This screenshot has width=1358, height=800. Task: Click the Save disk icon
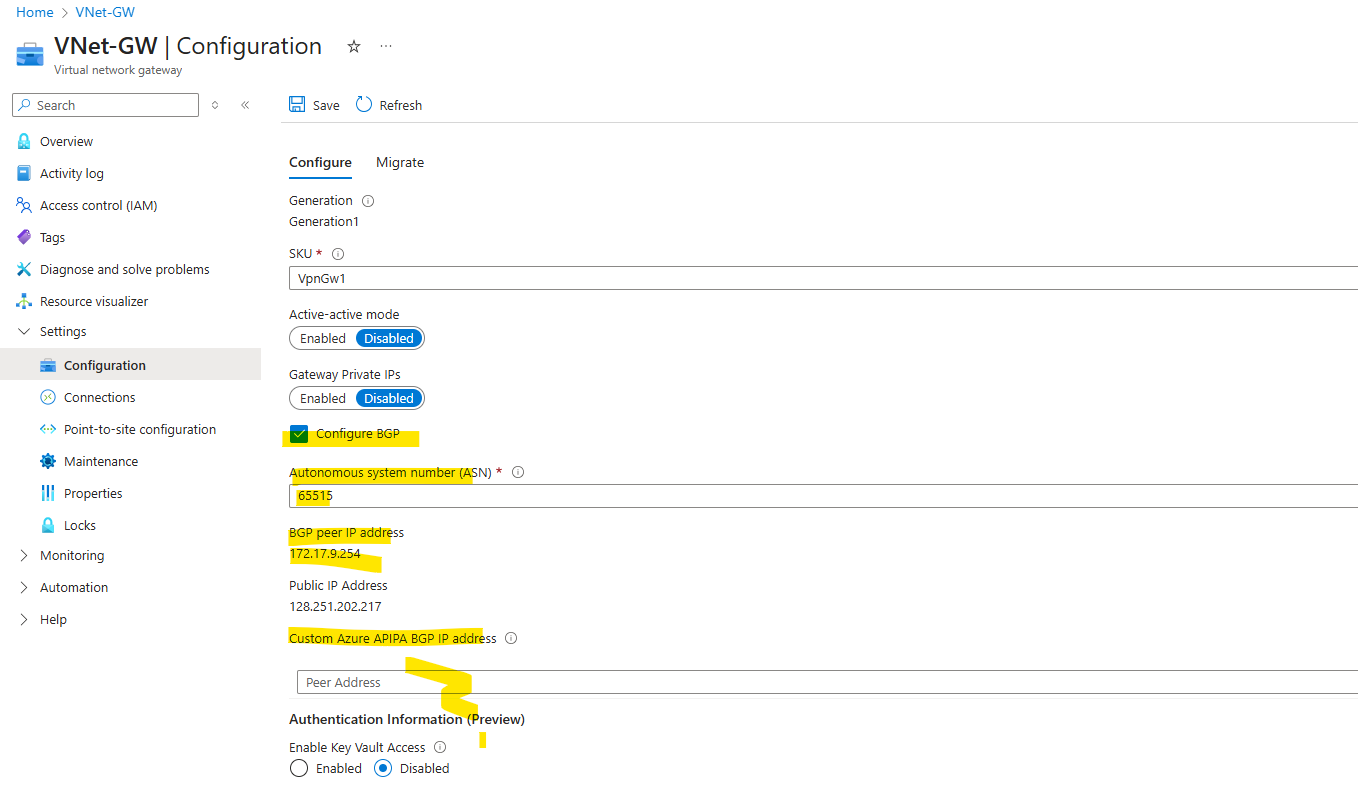pyautogui.click(x=297, y=105)
